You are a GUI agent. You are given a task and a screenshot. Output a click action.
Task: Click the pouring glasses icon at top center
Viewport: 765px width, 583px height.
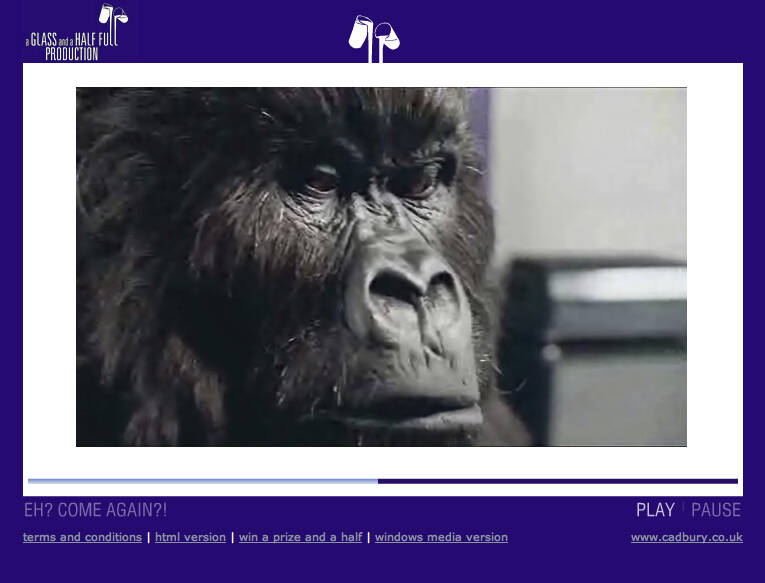[x=373, y=36]
